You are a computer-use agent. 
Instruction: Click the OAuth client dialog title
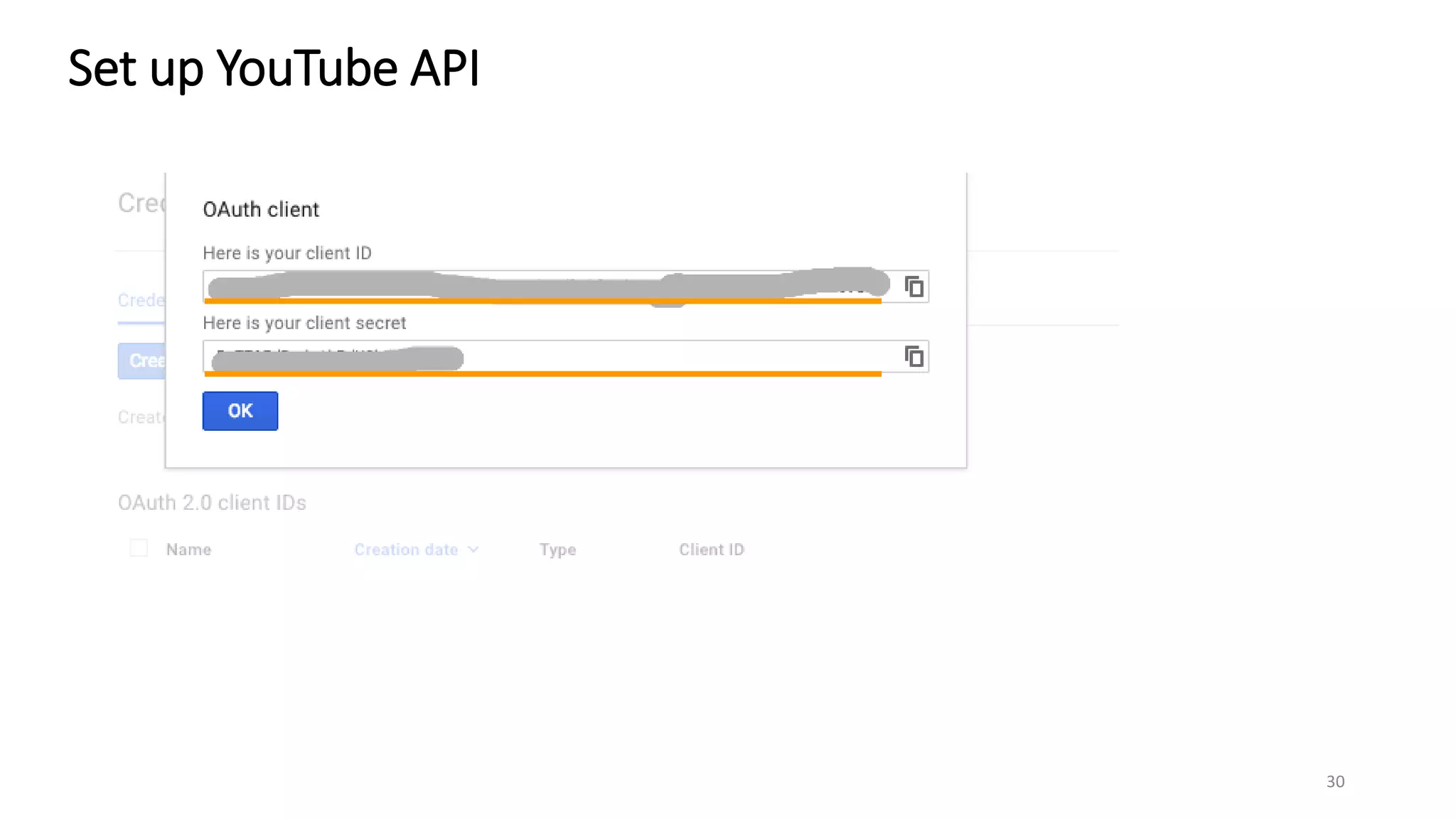(261, 210)
